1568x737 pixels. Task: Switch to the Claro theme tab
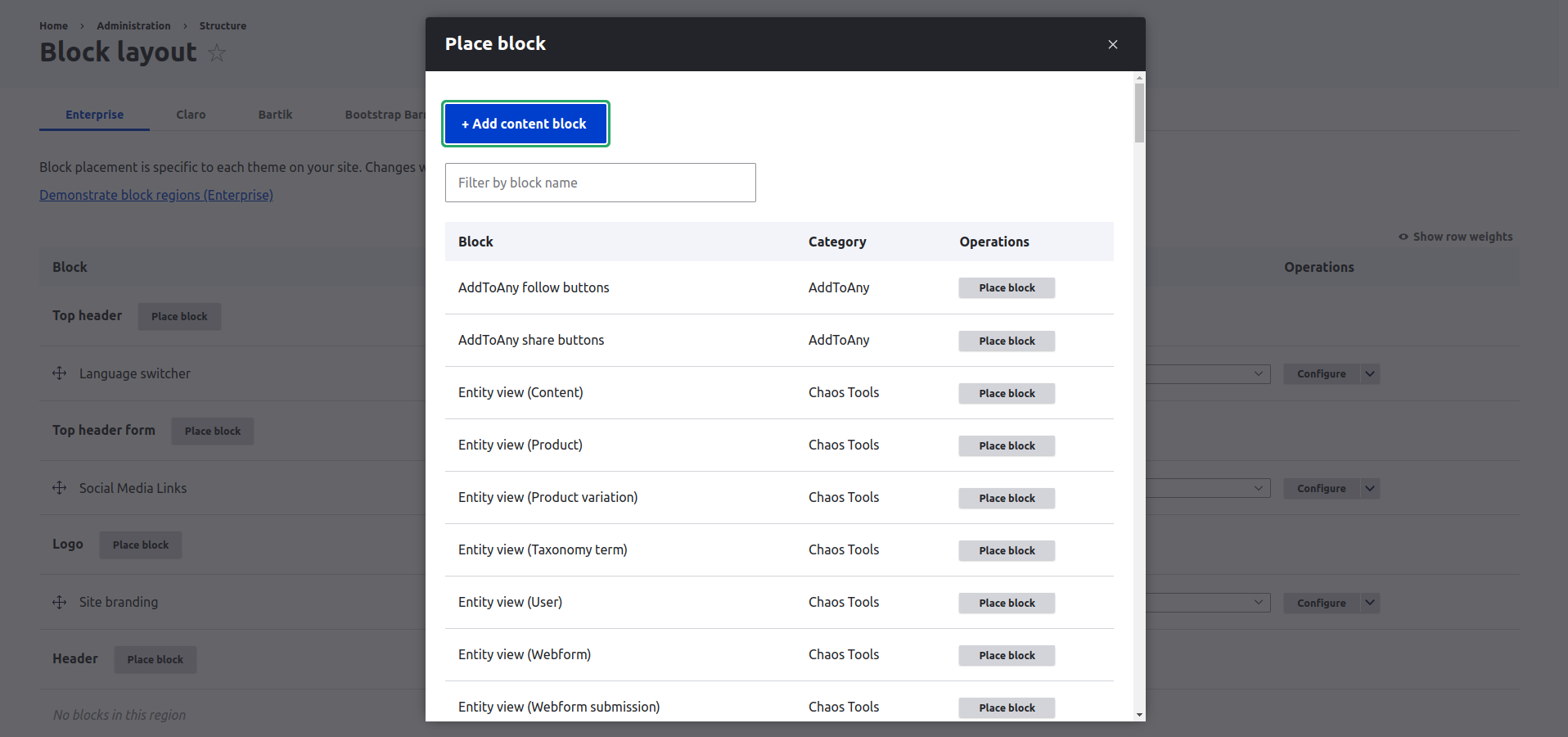pos(191,115)
